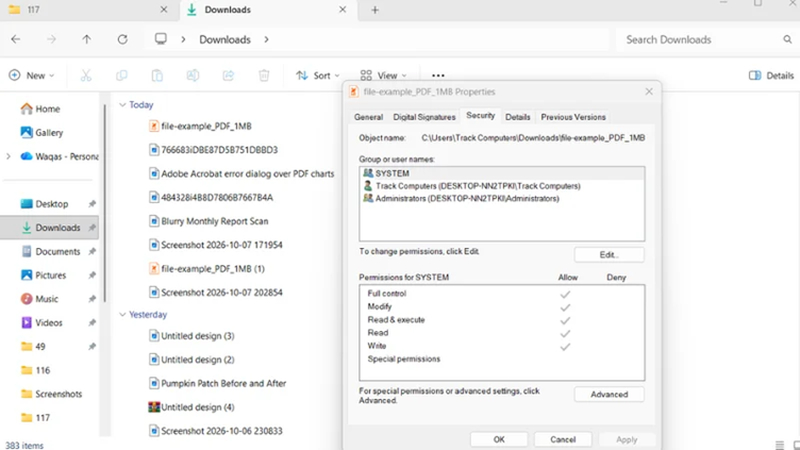This screenshot has width=800, height=450.
Task: Open Pictures in navigation pane
Action: click(x=50, y=275)
